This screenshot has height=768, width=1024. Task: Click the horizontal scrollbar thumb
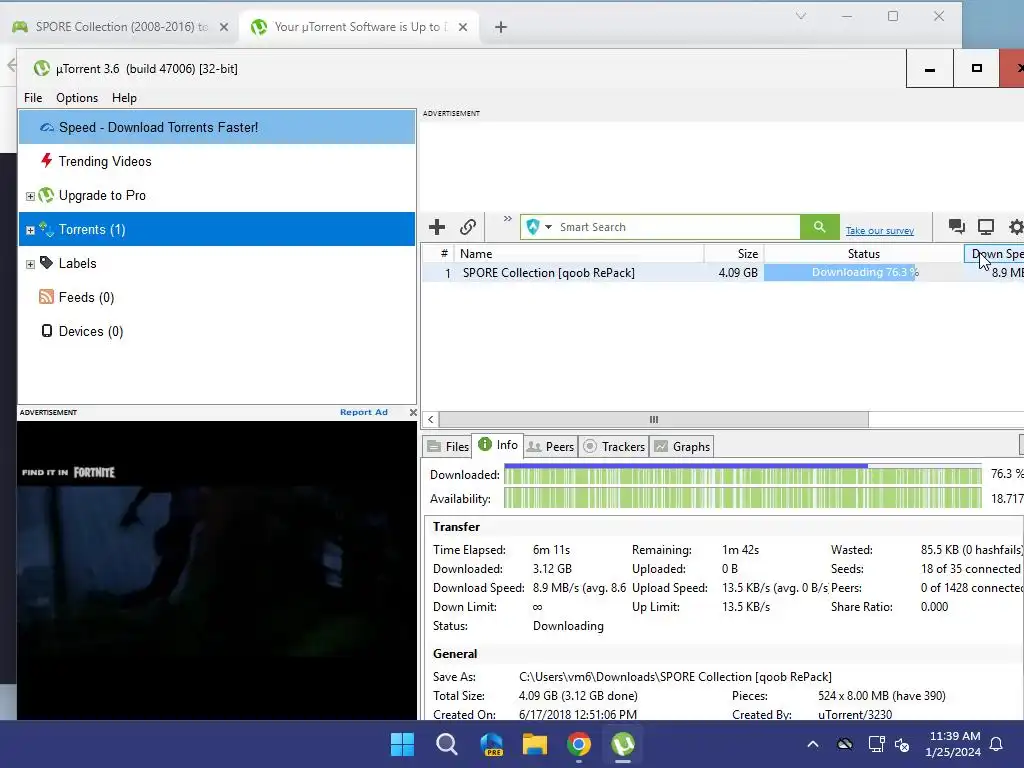pos(654,419)
